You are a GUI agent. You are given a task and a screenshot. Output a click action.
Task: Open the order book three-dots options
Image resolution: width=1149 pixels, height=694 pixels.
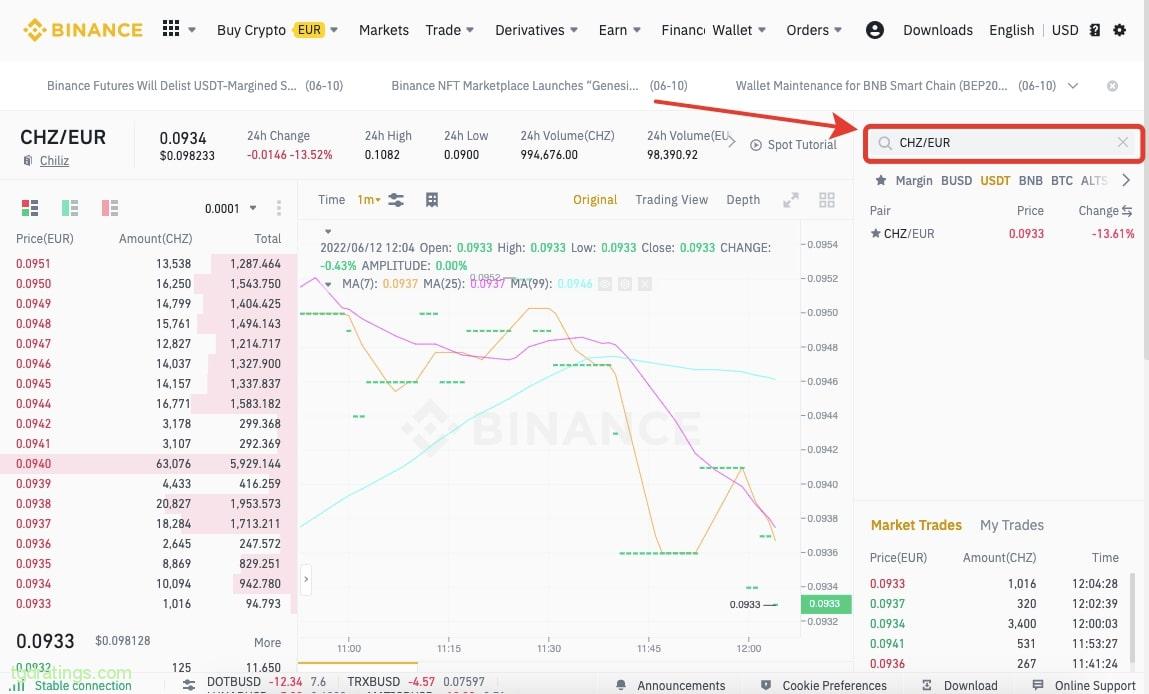pyautogui.click(x=278, y=208)
